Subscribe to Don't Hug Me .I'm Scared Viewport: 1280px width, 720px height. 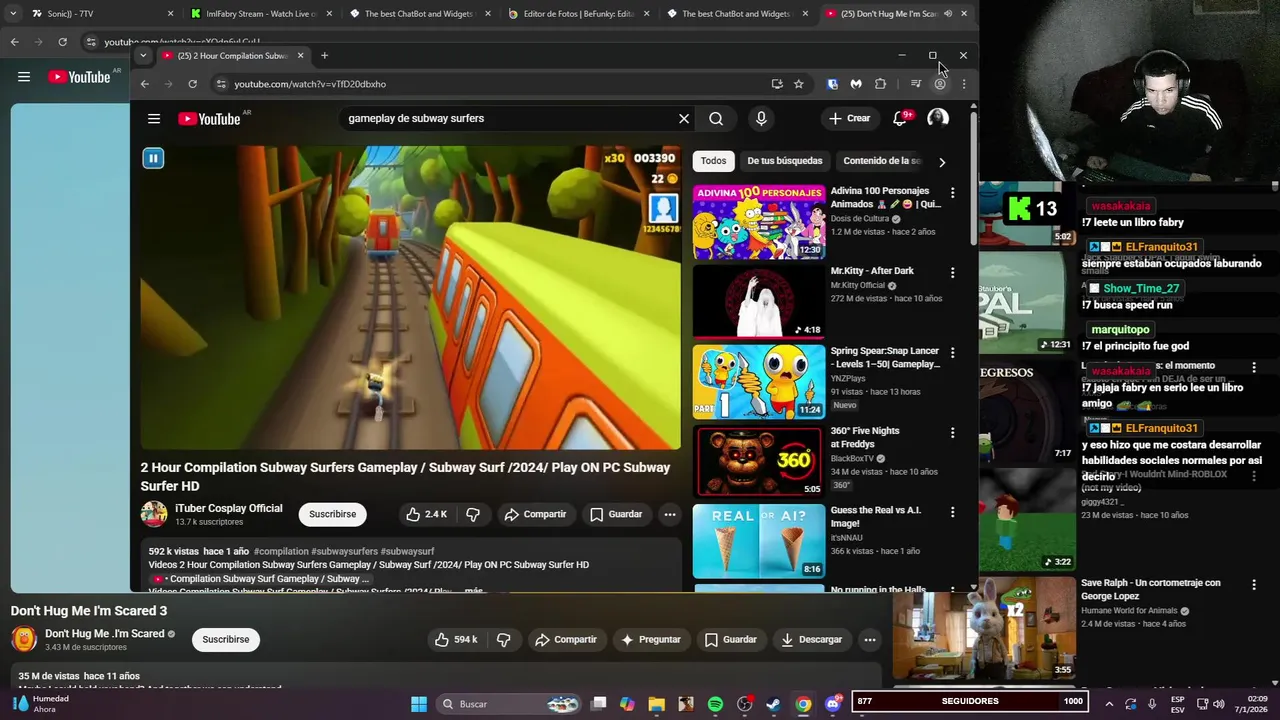click(x=226, y=639)
